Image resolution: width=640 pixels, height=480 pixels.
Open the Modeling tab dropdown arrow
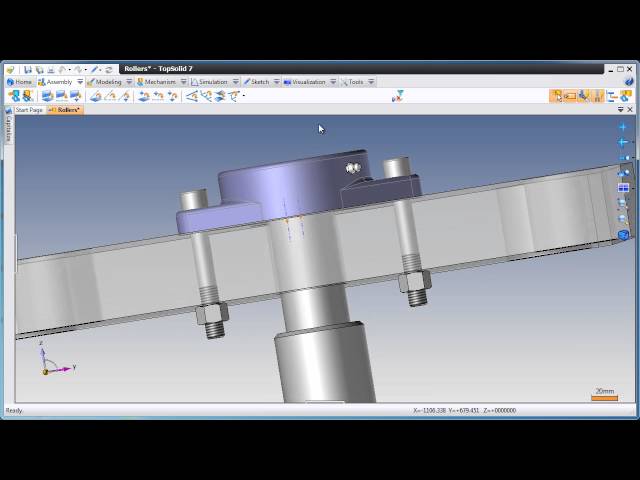(x=129, y=82)
